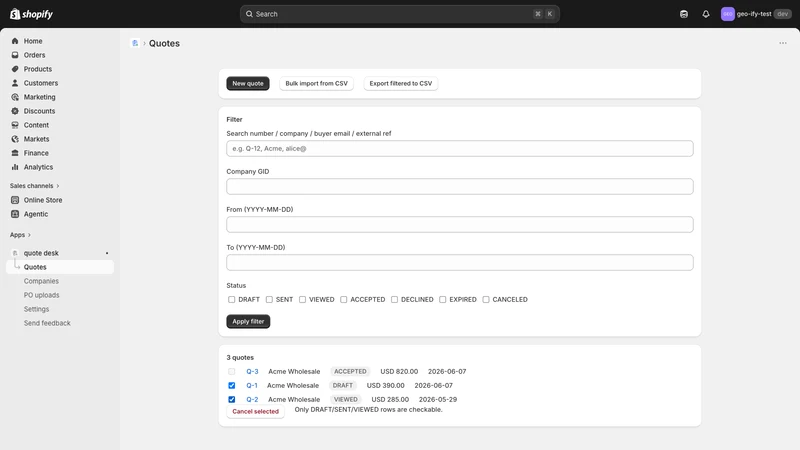This screenshot has width=800, height=450.
Task: Click the pin dot beside quote desk
Action: tap(107, 253)
